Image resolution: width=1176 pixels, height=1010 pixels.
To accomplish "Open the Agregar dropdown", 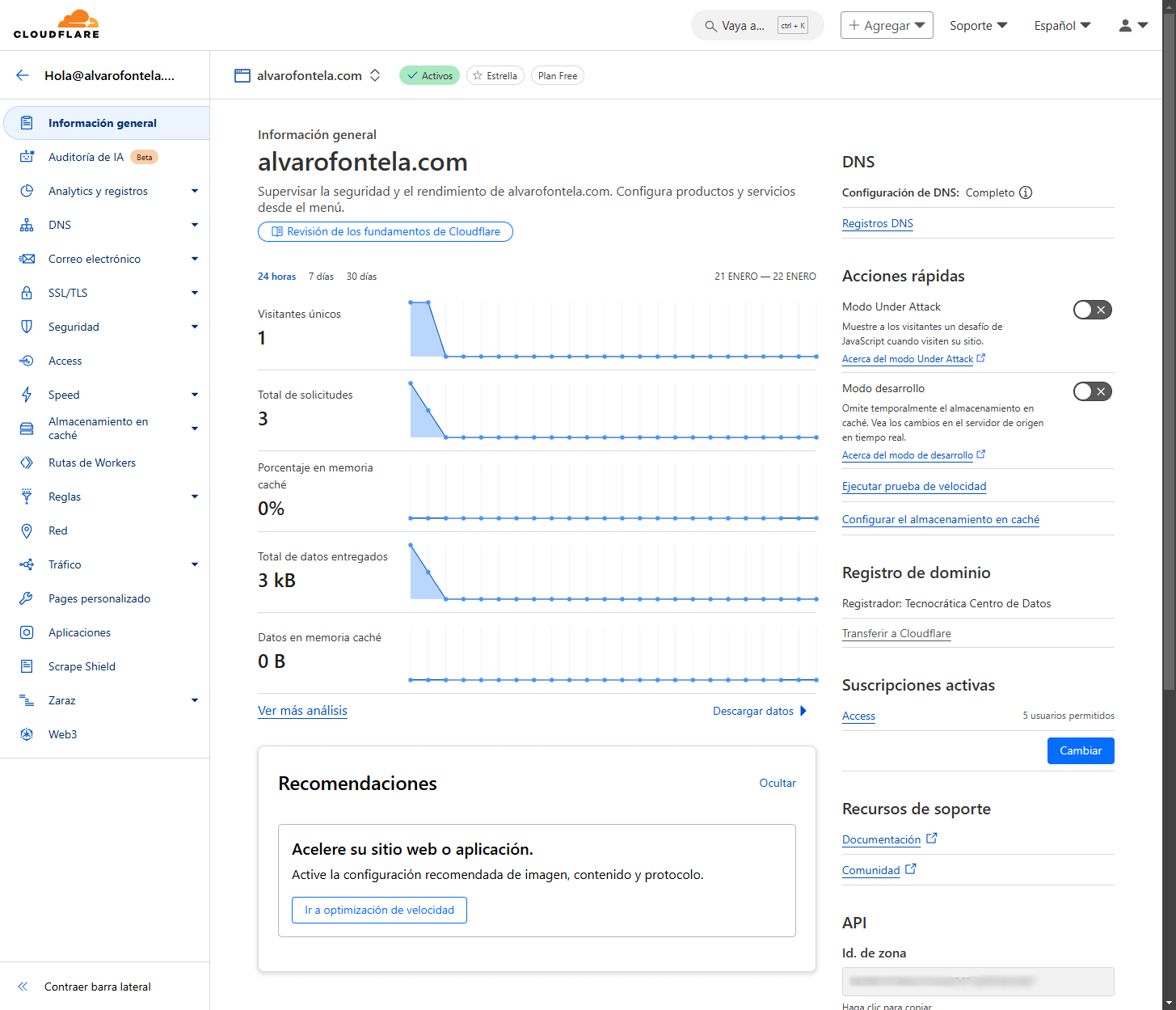I will [887, 25].
